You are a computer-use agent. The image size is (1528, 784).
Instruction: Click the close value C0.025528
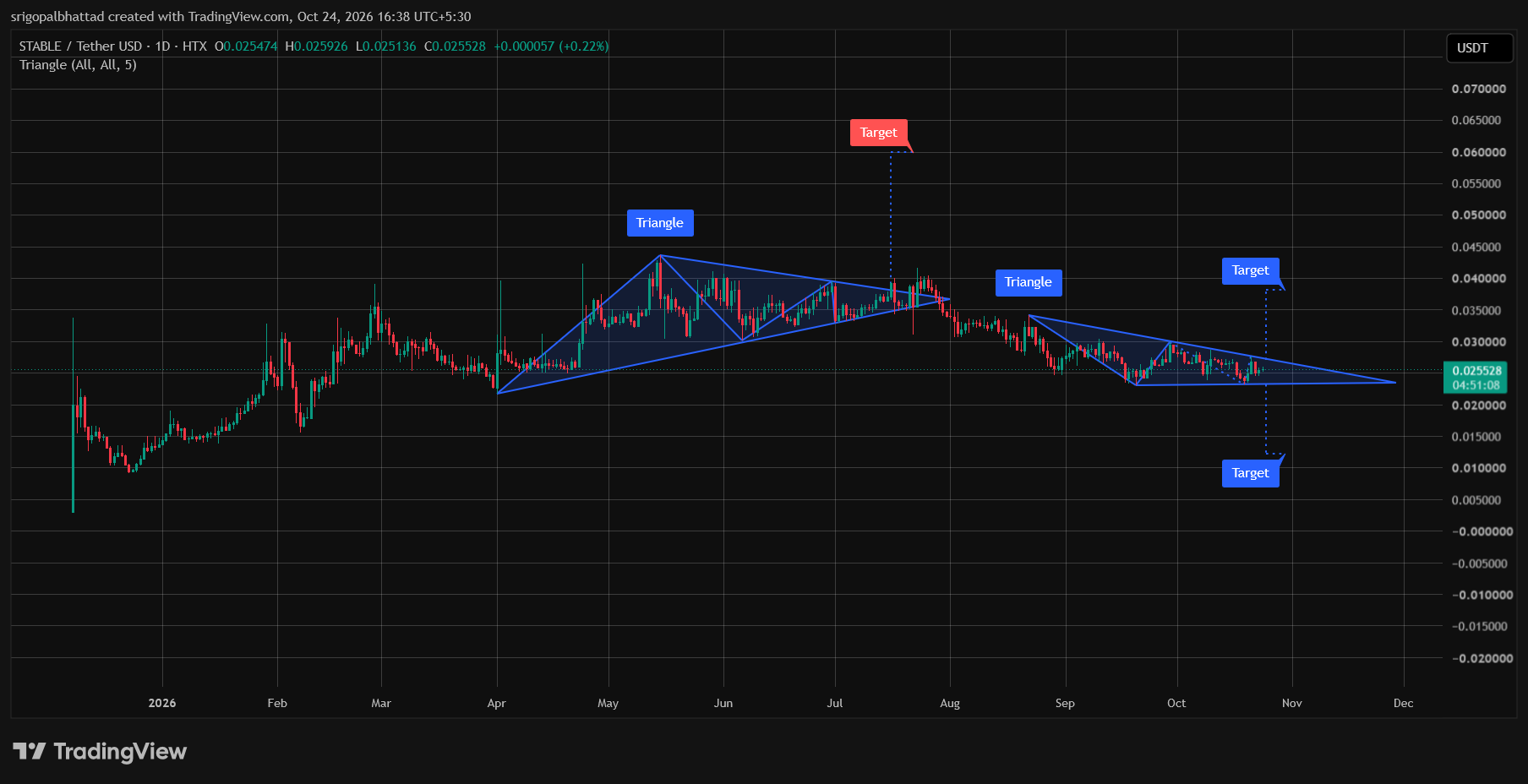pos(455,46)
